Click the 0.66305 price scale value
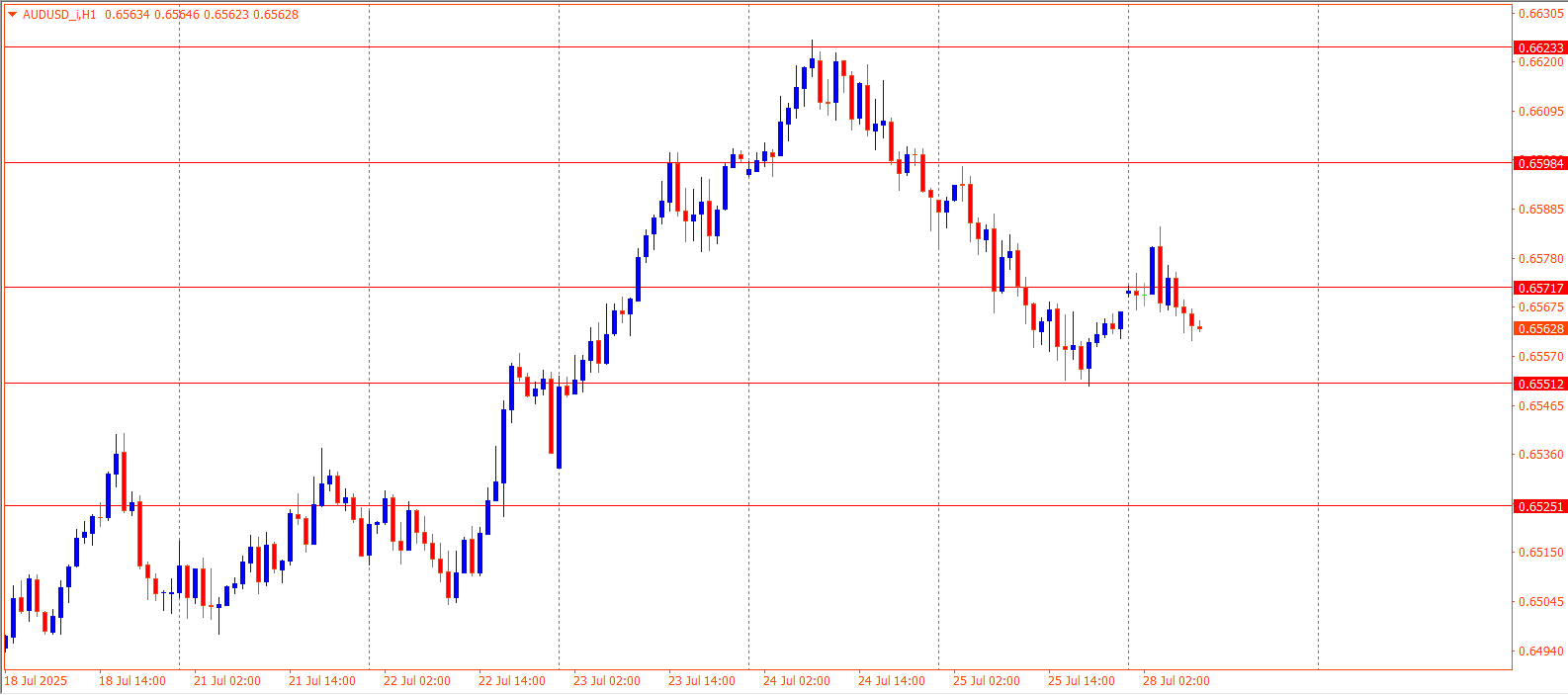The image size is (1568, 695). (1540, 14)
